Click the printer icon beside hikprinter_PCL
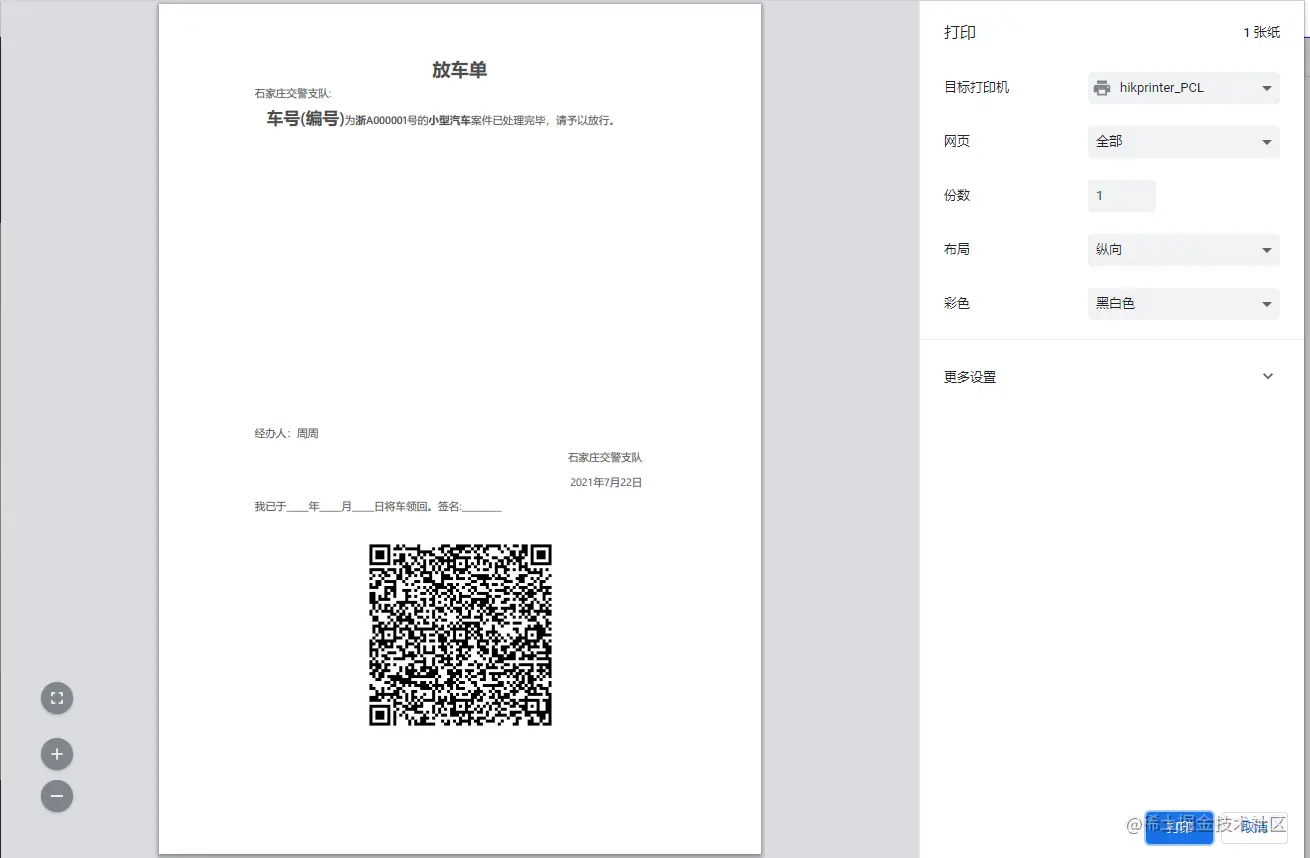 [1102, 88]
